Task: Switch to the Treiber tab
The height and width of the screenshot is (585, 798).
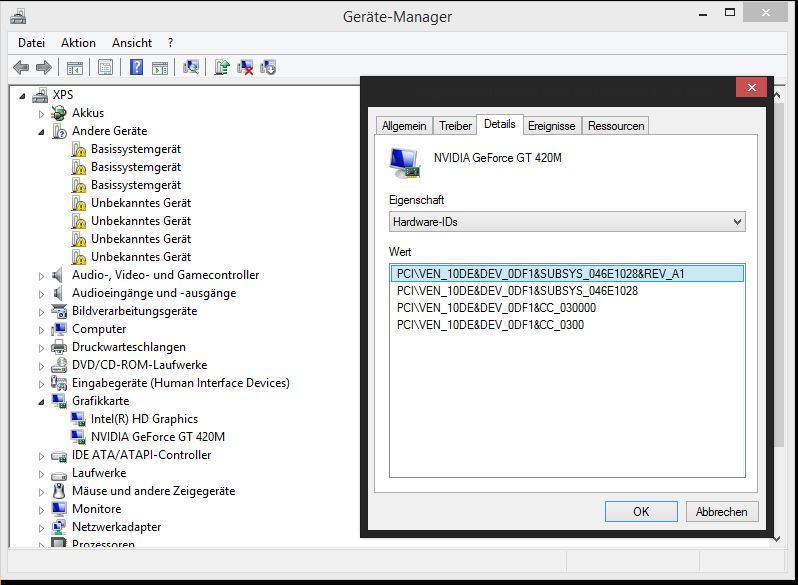Action: [455, 126]
